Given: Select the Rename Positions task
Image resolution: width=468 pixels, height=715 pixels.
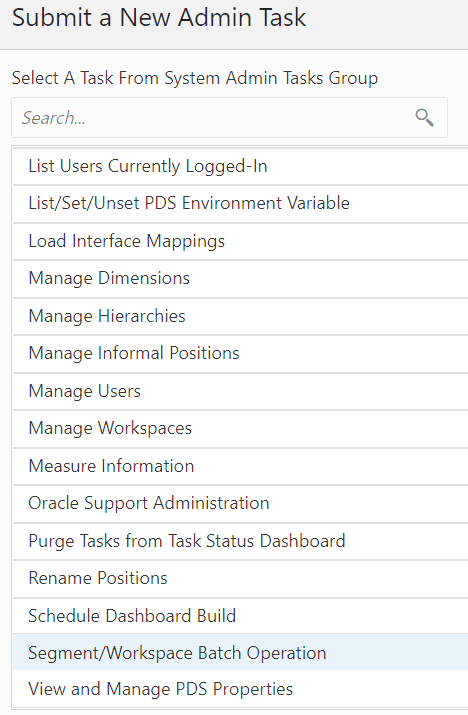Looking at the screenshot, I should point(240,579).
